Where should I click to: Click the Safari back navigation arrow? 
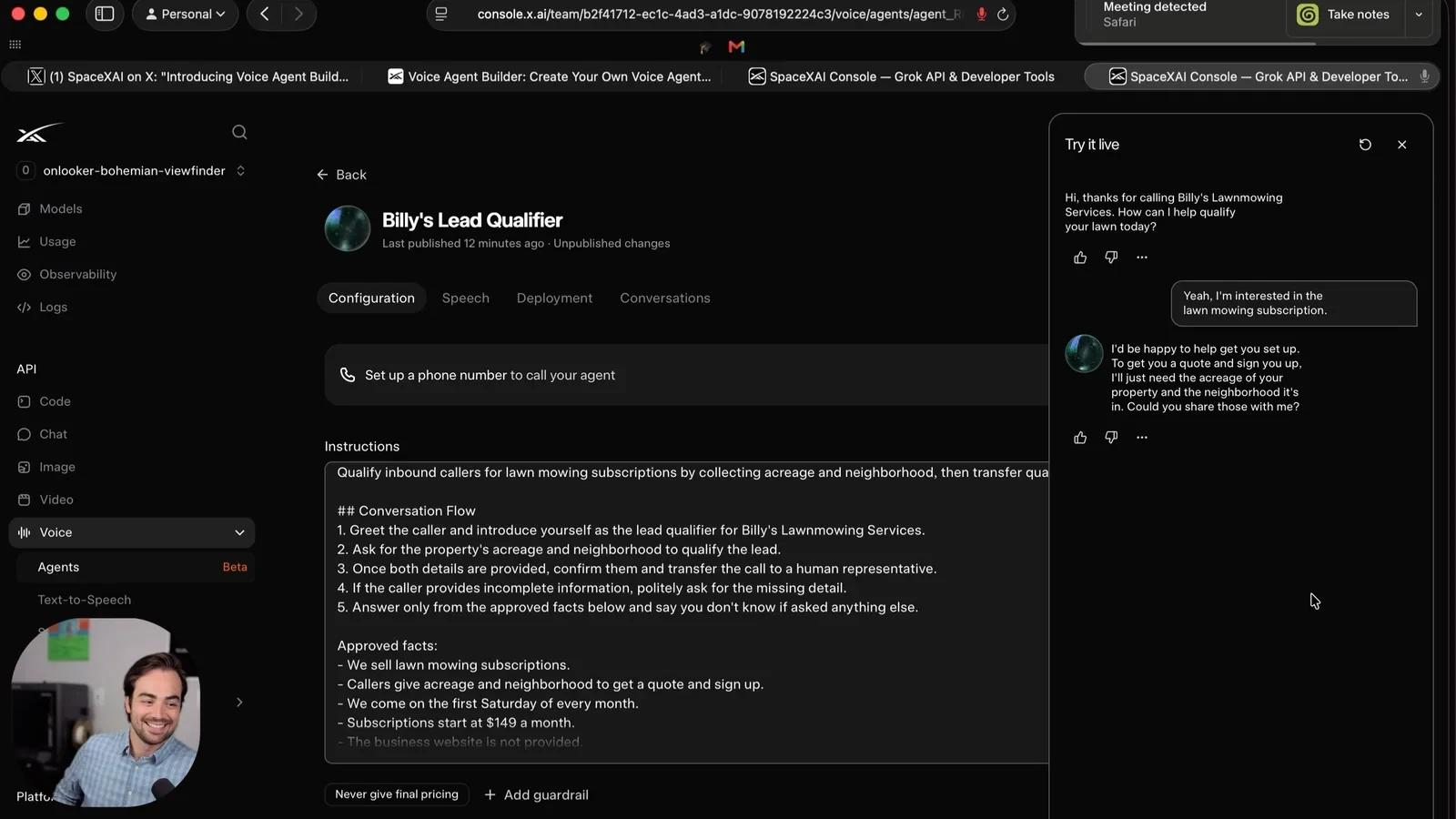(x=265, y=15)
